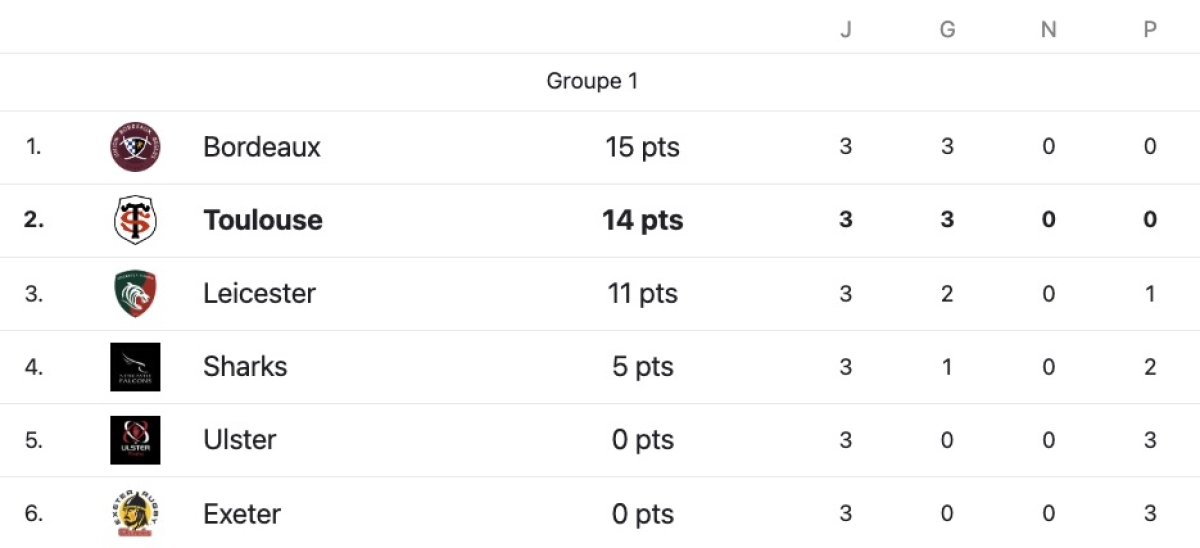Open the Ulster team name link
1200x548 pixels.
click(x=240, y=440)
